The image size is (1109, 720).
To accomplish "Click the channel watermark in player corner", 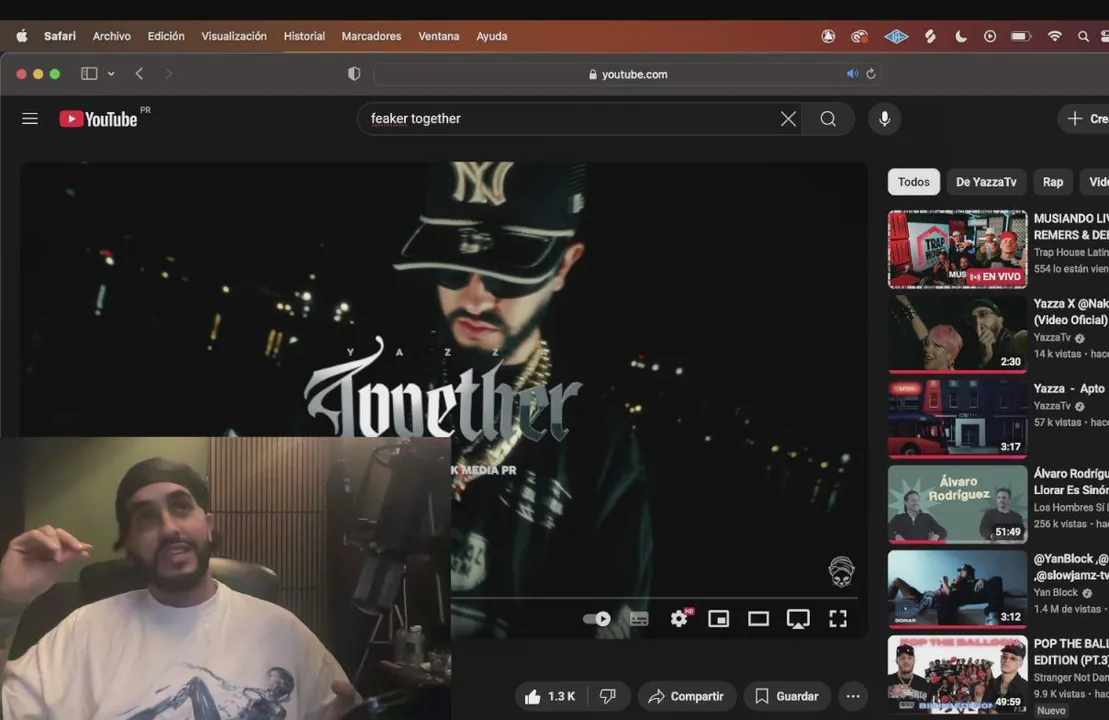I will pos(841,571).
